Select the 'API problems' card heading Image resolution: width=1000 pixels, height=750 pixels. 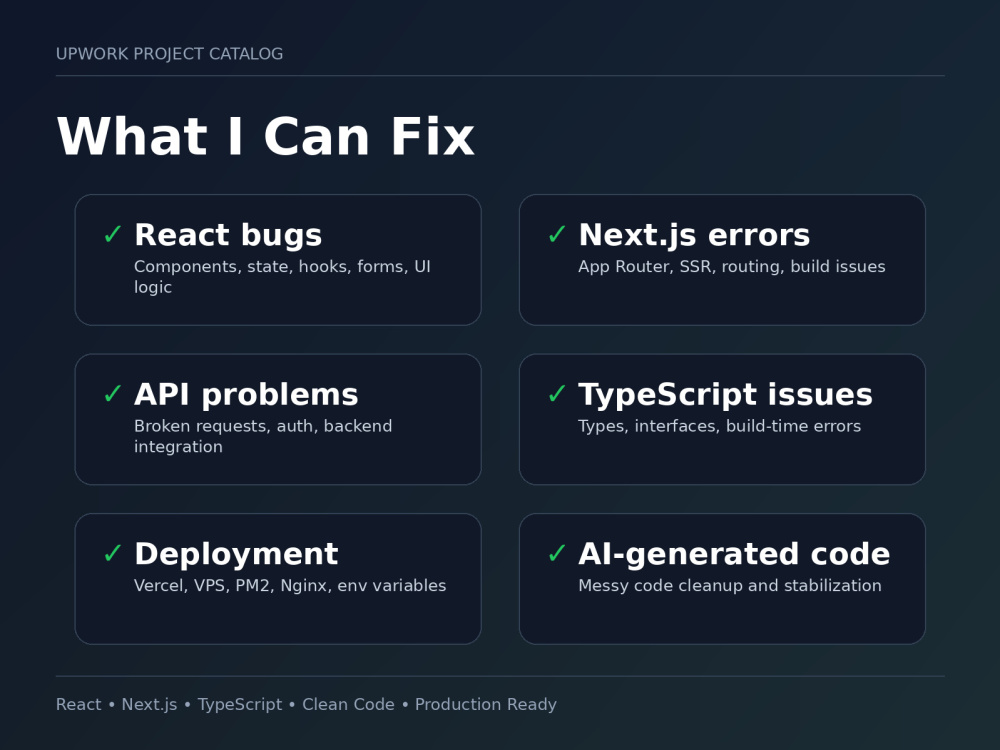pos(246,395)
